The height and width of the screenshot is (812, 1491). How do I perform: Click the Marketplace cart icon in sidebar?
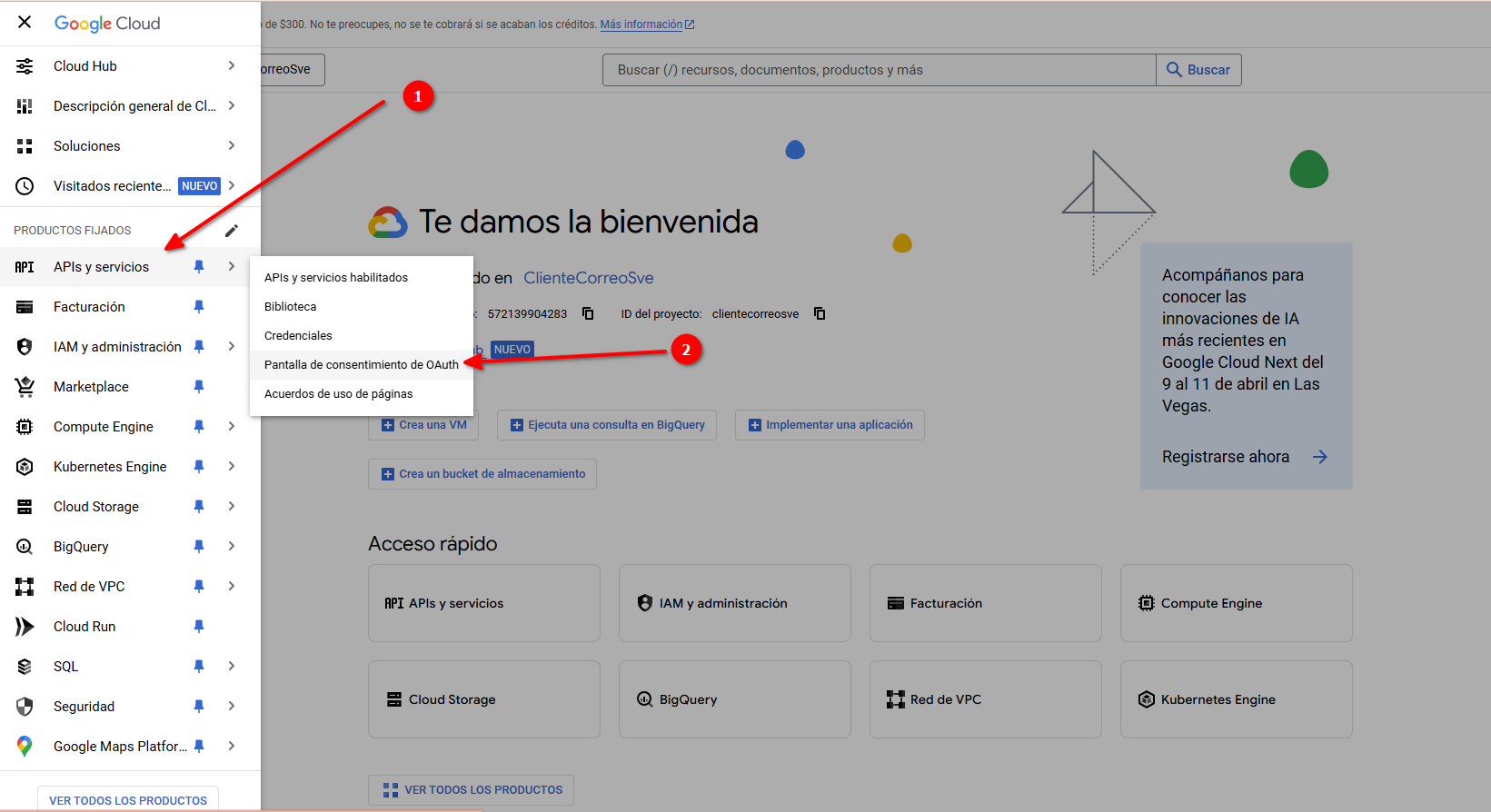25,387
